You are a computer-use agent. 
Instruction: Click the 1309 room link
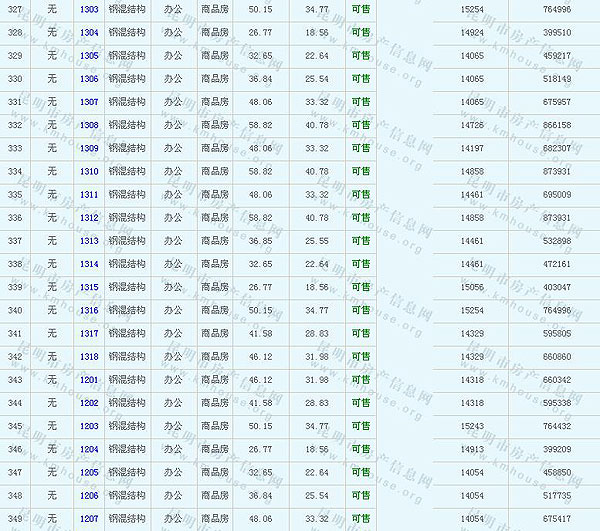tap(89, 149)
